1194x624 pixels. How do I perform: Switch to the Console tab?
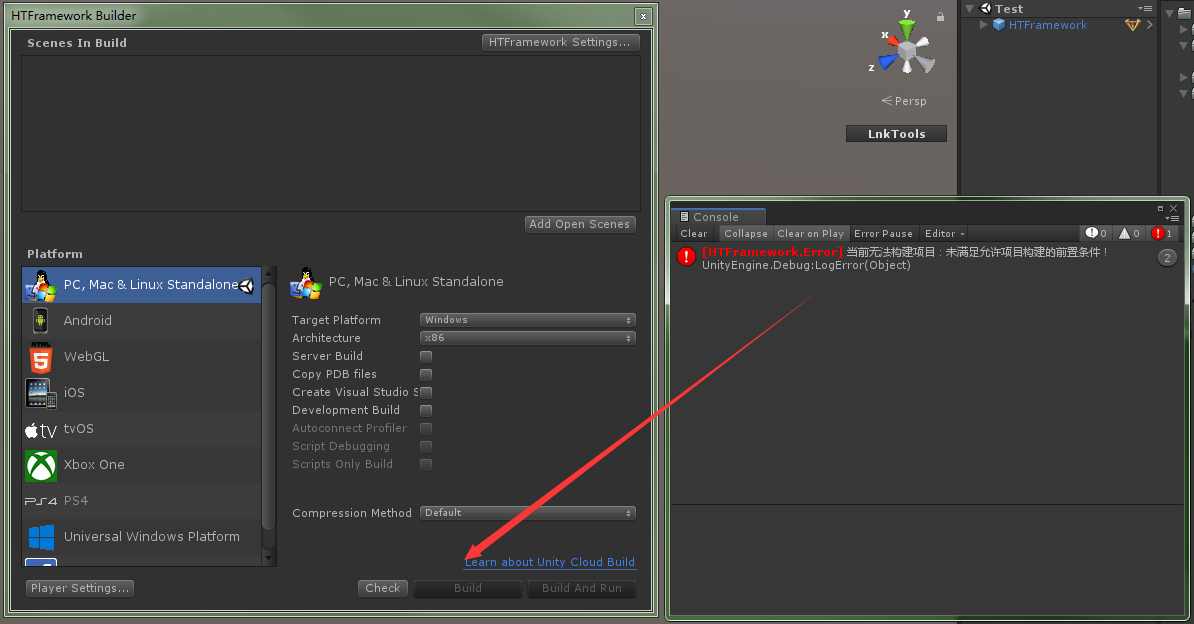coord(718,216)
